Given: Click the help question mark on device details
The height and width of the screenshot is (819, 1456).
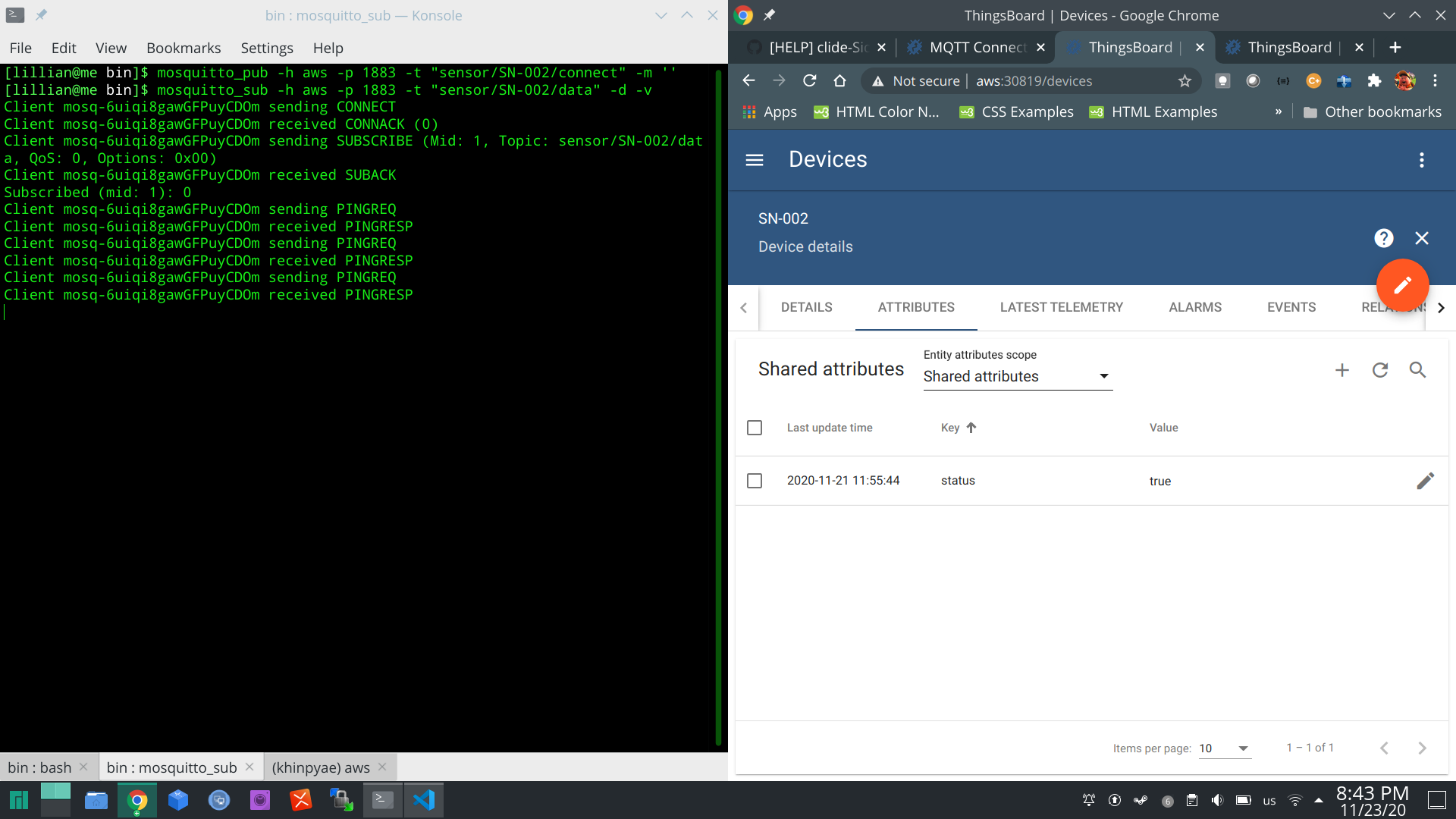Looking at the screenshot, I should click(1383, 237).
